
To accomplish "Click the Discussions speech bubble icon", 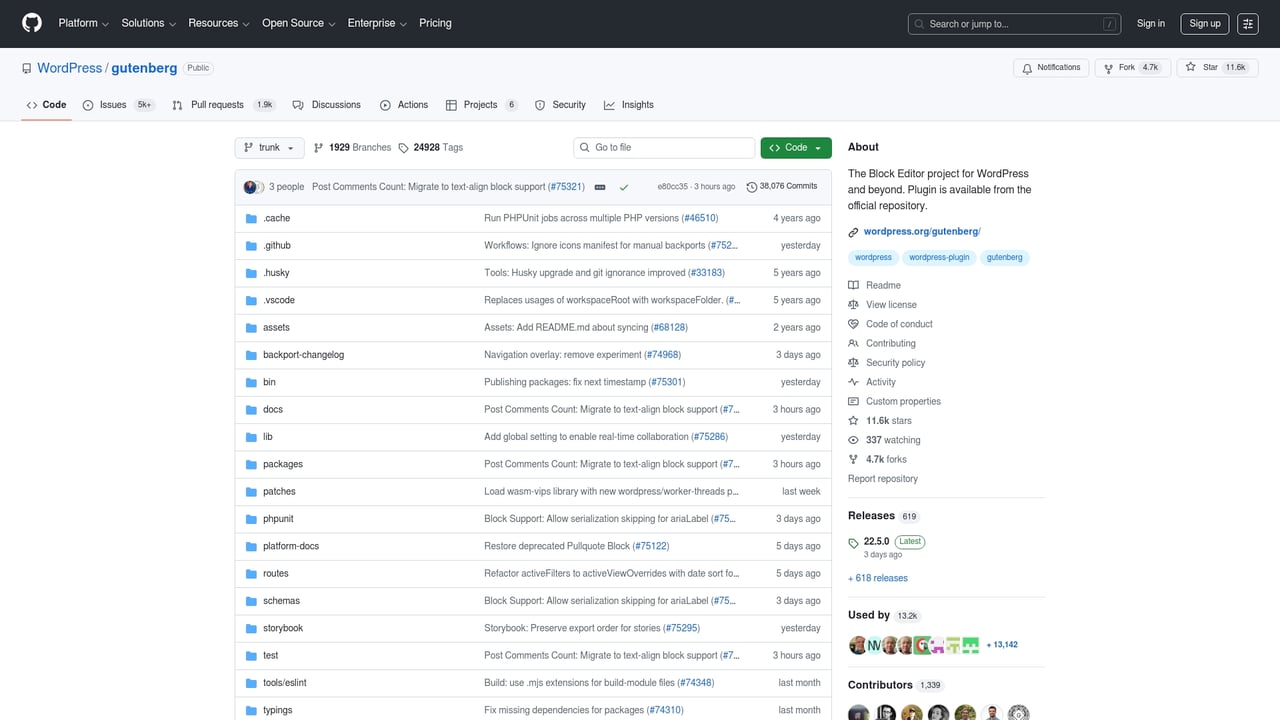I will point(298,104).
